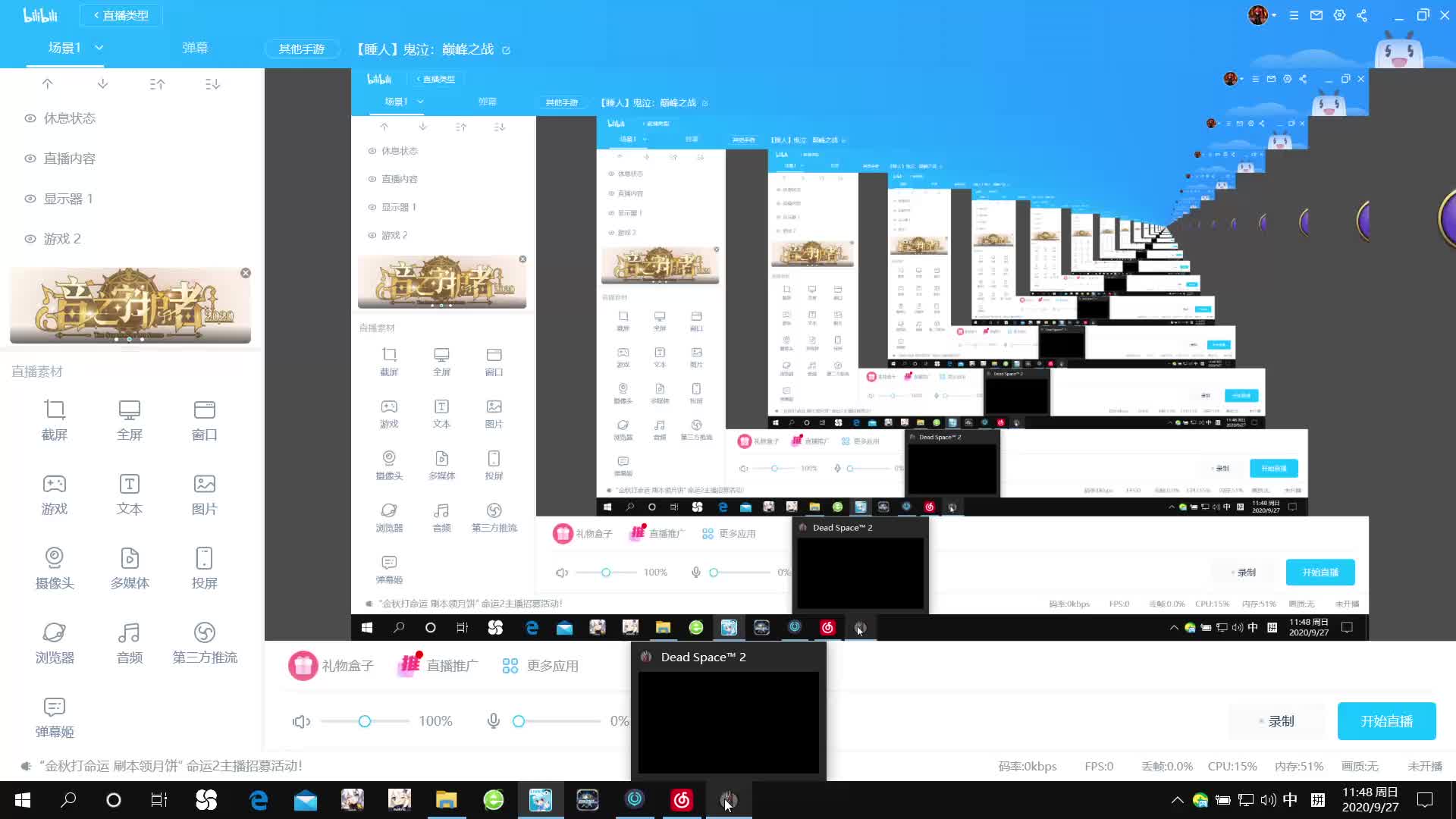Viewport: 1456px width, 819px height.
Task: Toggle visibility of 休息状态 source
Action: [x=30, y=118]
